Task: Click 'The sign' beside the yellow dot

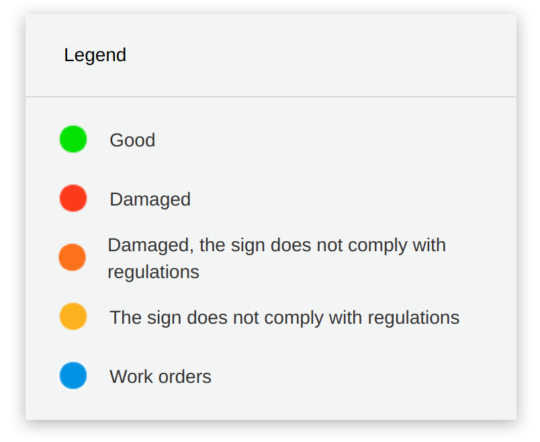Action: (145, 318)
